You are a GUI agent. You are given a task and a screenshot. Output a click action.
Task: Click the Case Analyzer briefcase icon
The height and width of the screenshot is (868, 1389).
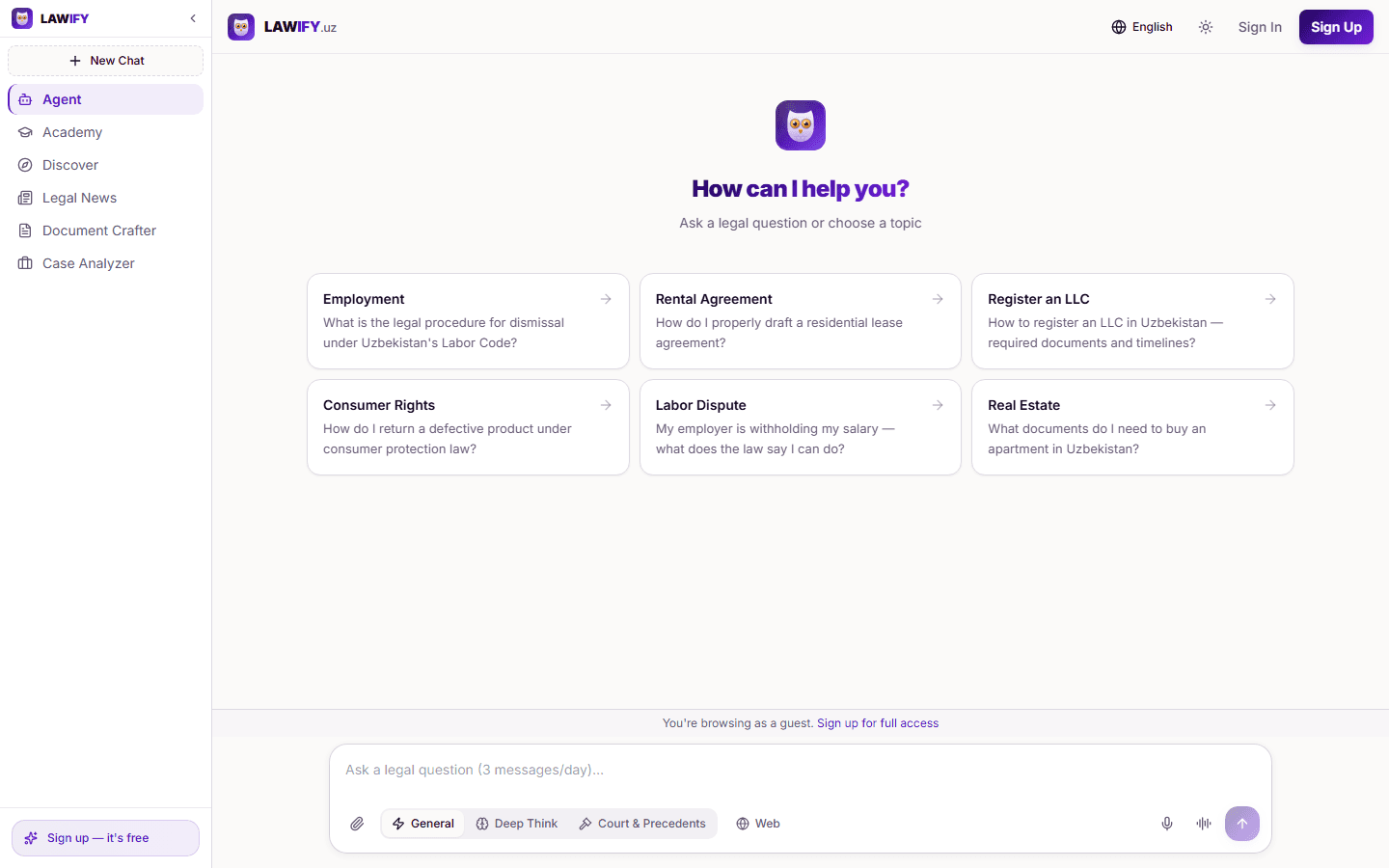point(25,263)
